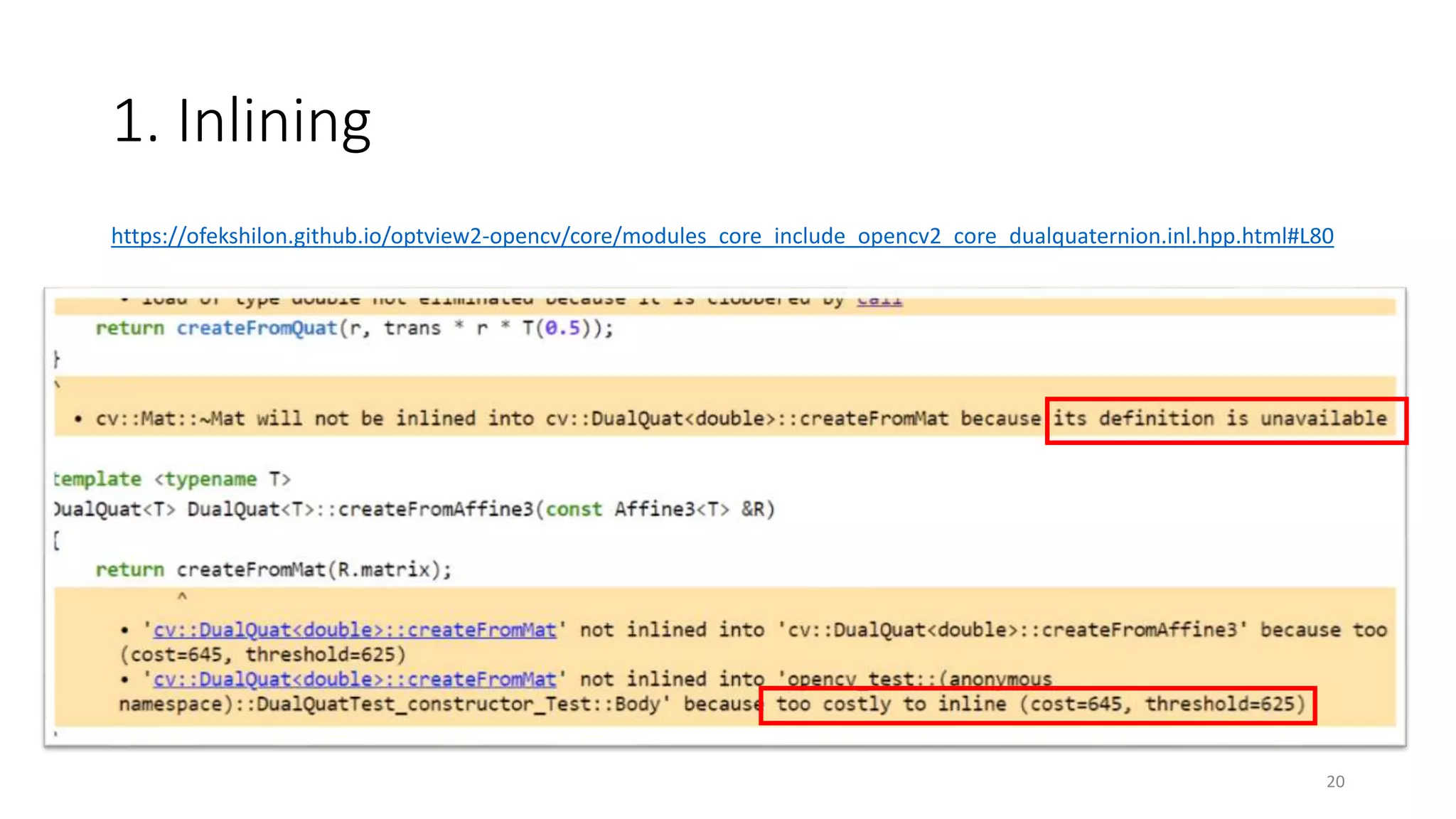Click 'namespace)::DualQuatTest_constructor_Test::Body' text
1456x819 pixels.
pyautogui.click(x=395, y=705)
